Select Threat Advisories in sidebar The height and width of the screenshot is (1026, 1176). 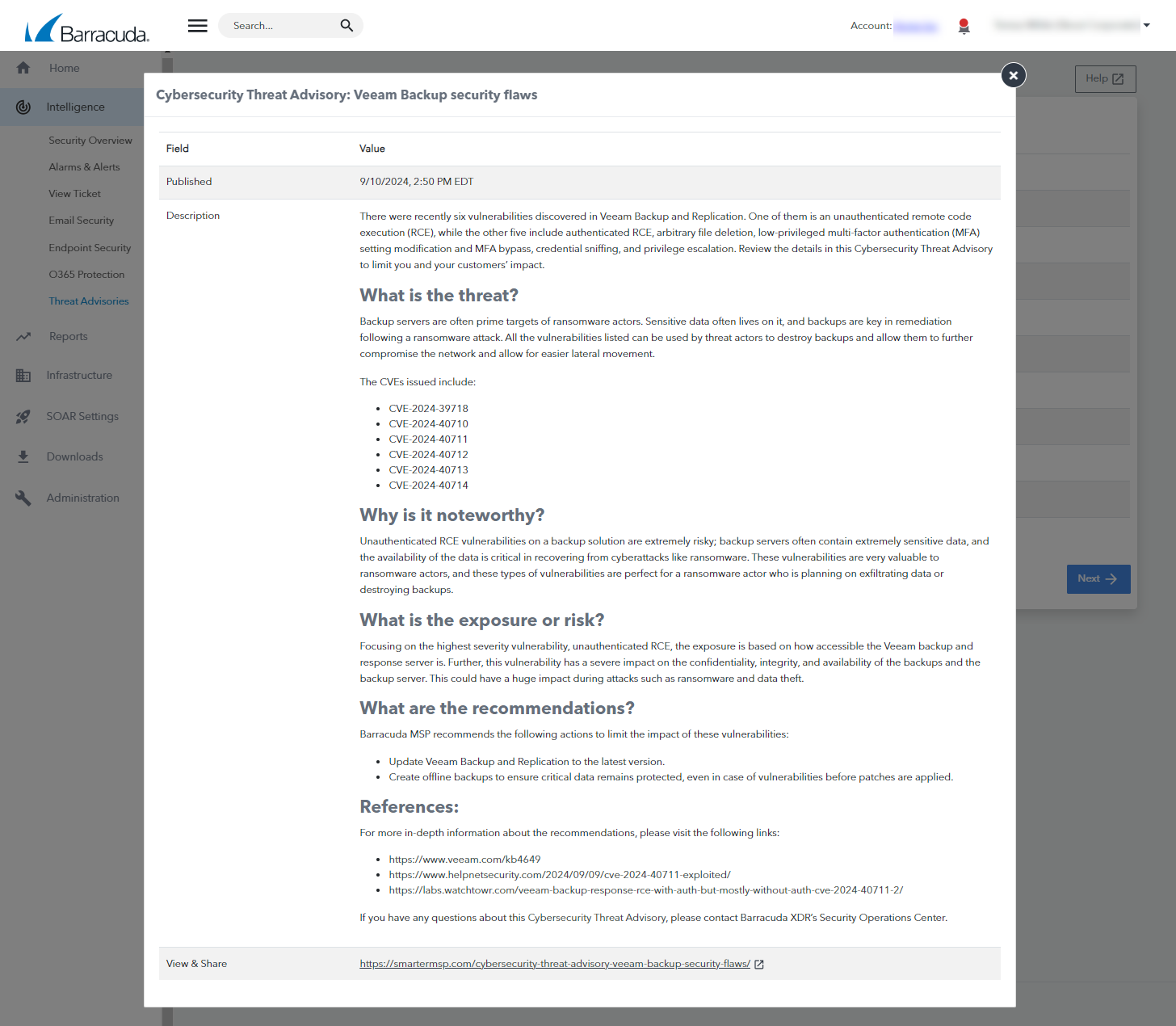point(89,301)
